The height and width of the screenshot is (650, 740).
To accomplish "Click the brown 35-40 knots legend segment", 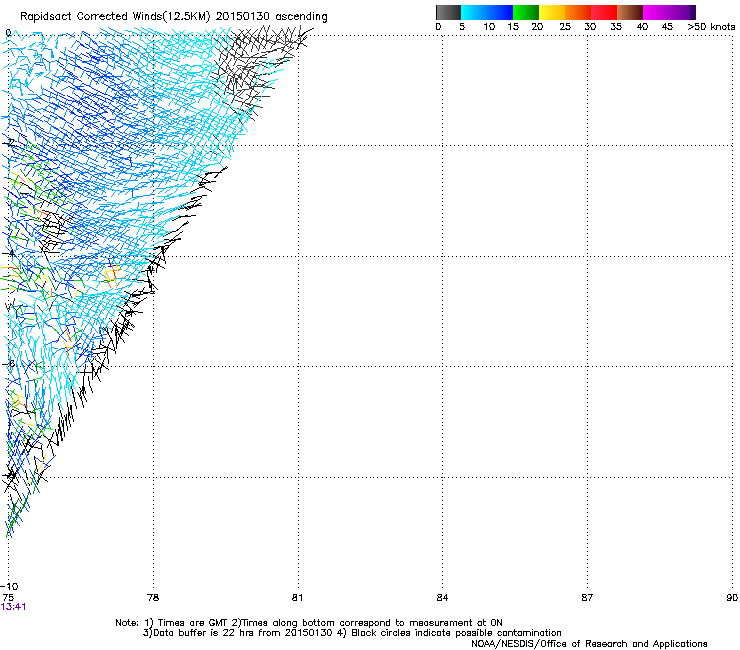I will pos(630,12).
